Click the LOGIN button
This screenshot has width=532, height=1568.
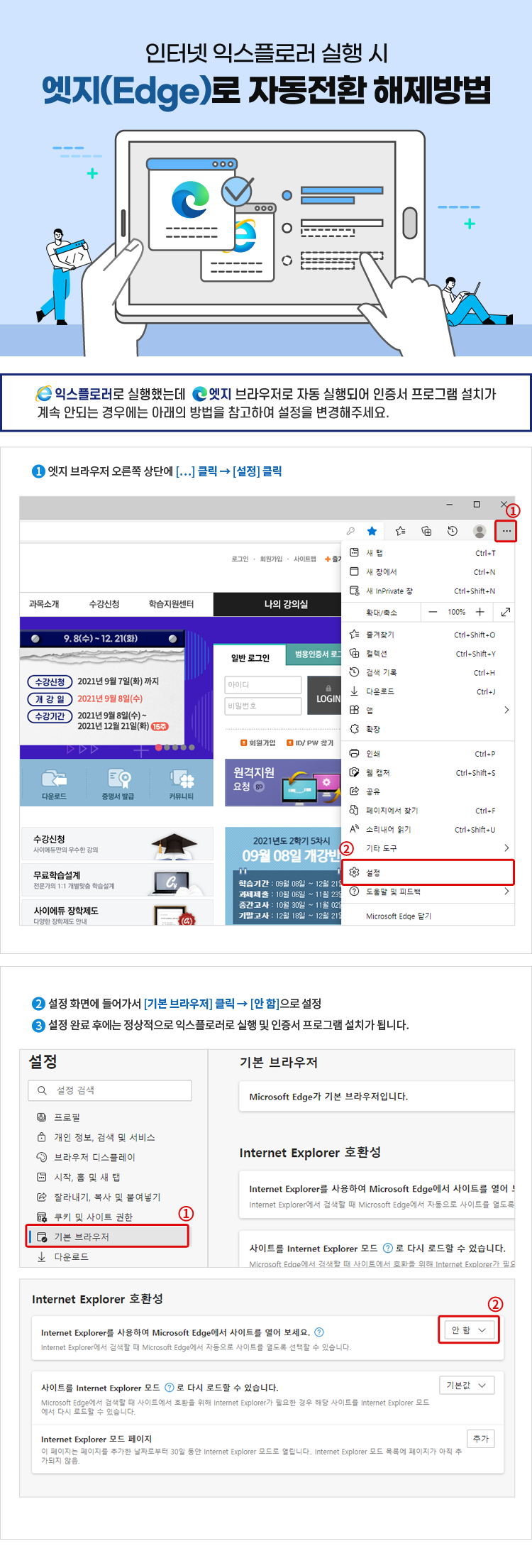pyautogui.click(x=325, y=695)
